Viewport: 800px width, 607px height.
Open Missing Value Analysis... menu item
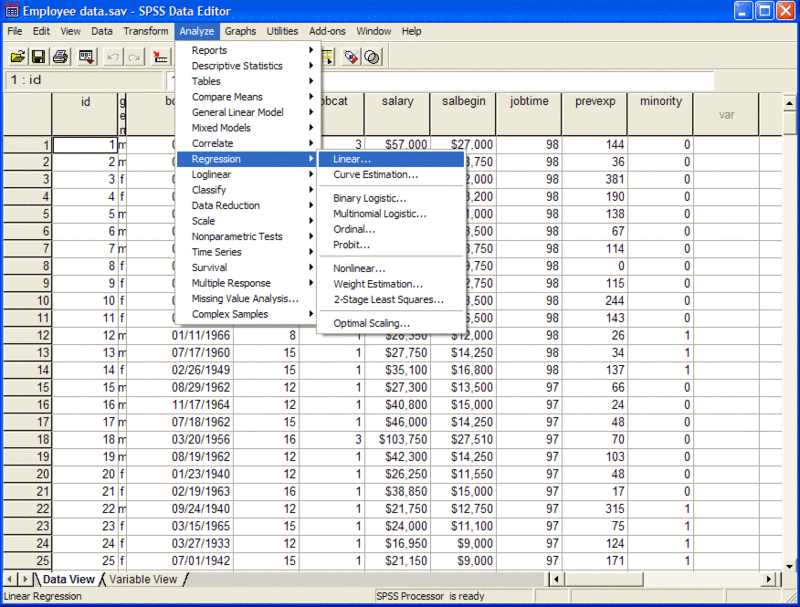245,298
